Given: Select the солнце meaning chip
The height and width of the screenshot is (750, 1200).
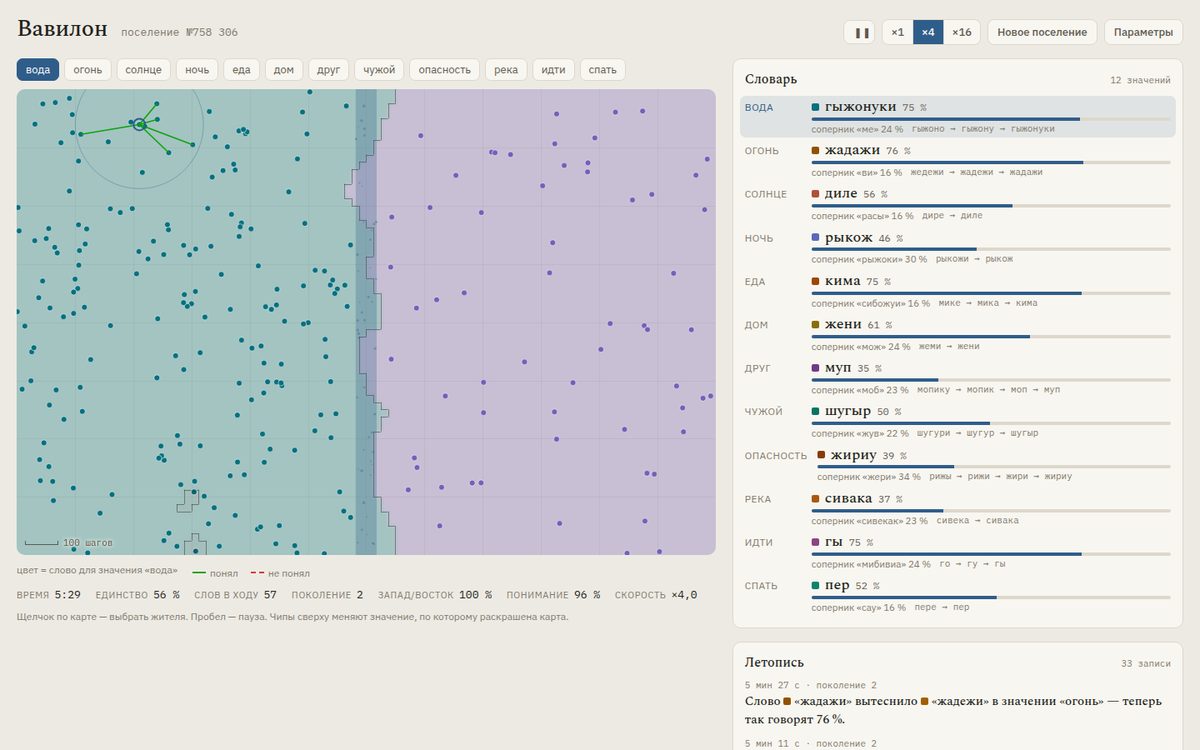Looking at the screenshot, I should pyautogui.click(x=144, y=70).
